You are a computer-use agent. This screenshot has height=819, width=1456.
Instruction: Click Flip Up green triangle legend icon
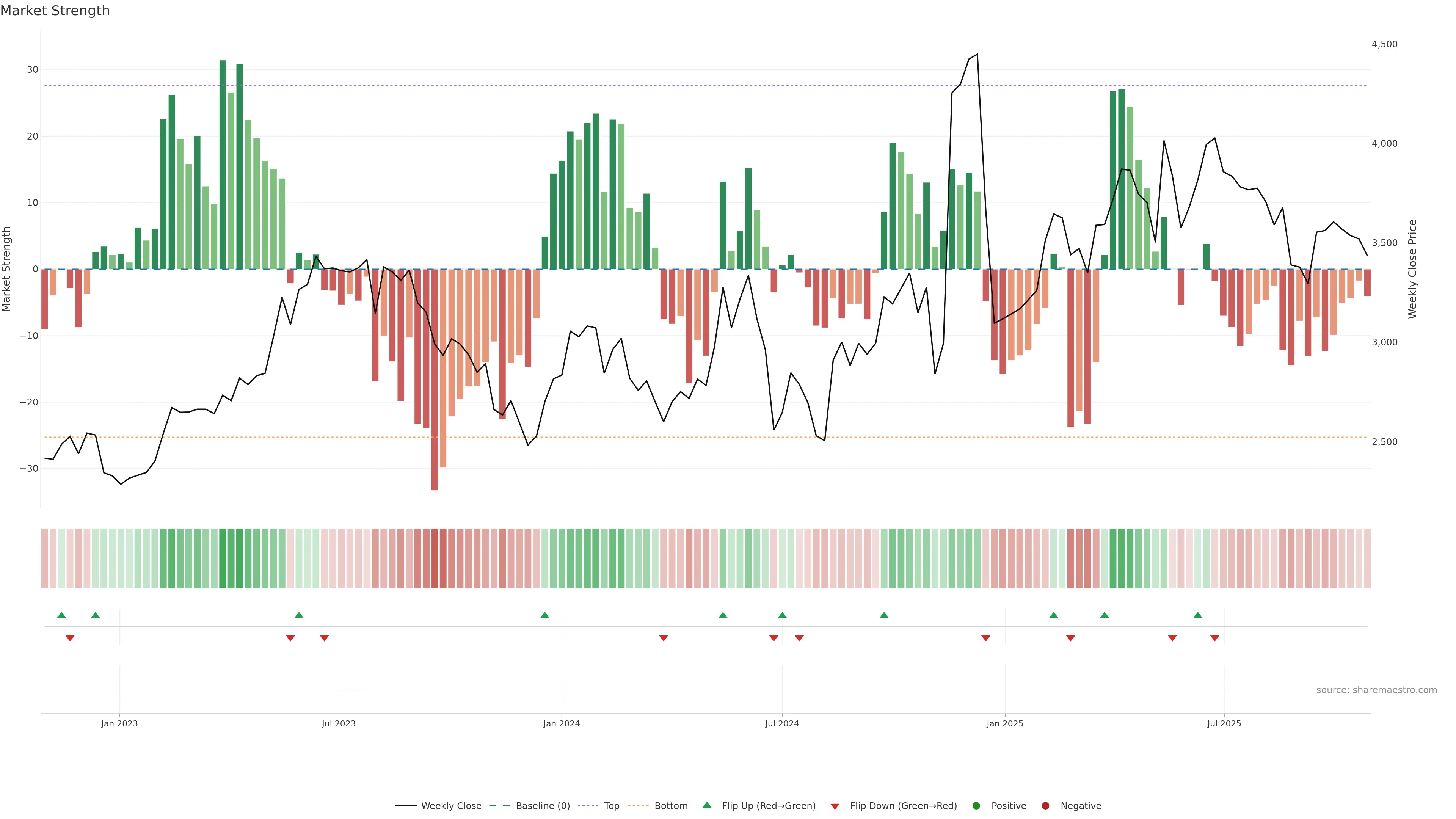coord(706,805)
